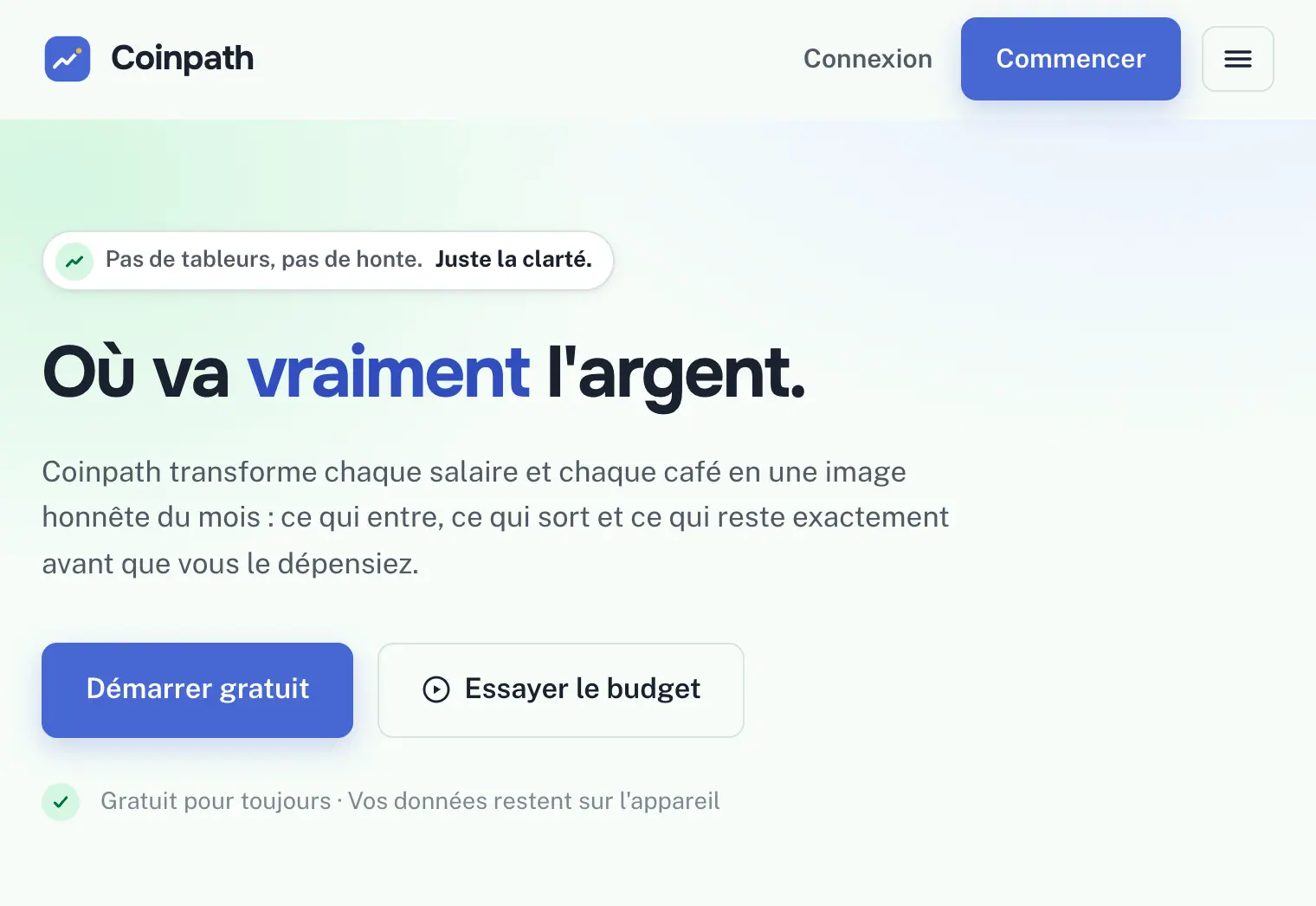1316x906 pixels.
Task: Click the green checkmark beside Gratuit pour toujours
Action: [61, 802]
